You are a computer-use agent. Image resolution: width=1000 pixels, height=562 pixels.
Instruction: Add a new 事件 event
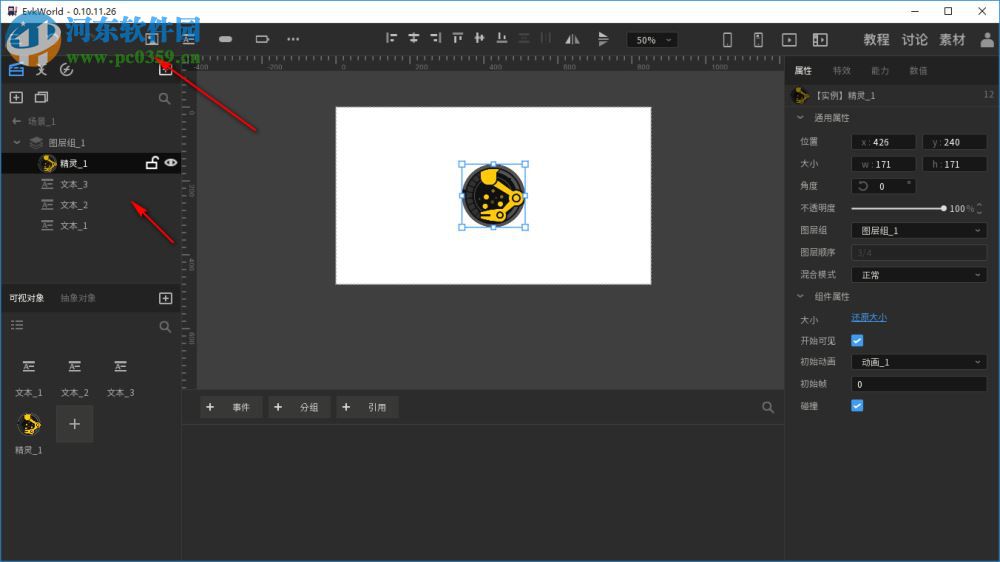click(231, 407)
